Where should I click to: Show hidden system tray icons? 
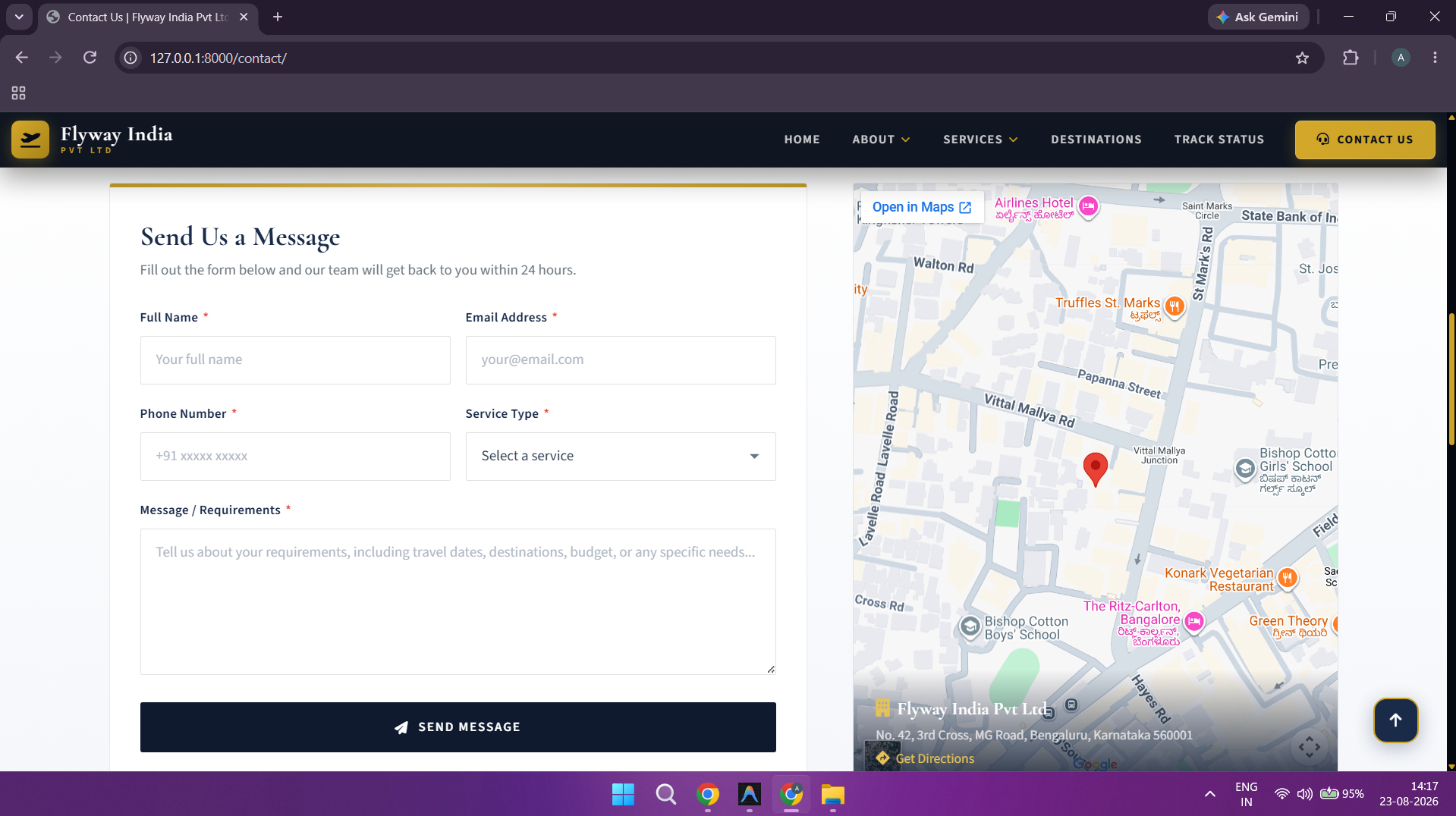click(1209, 794)
